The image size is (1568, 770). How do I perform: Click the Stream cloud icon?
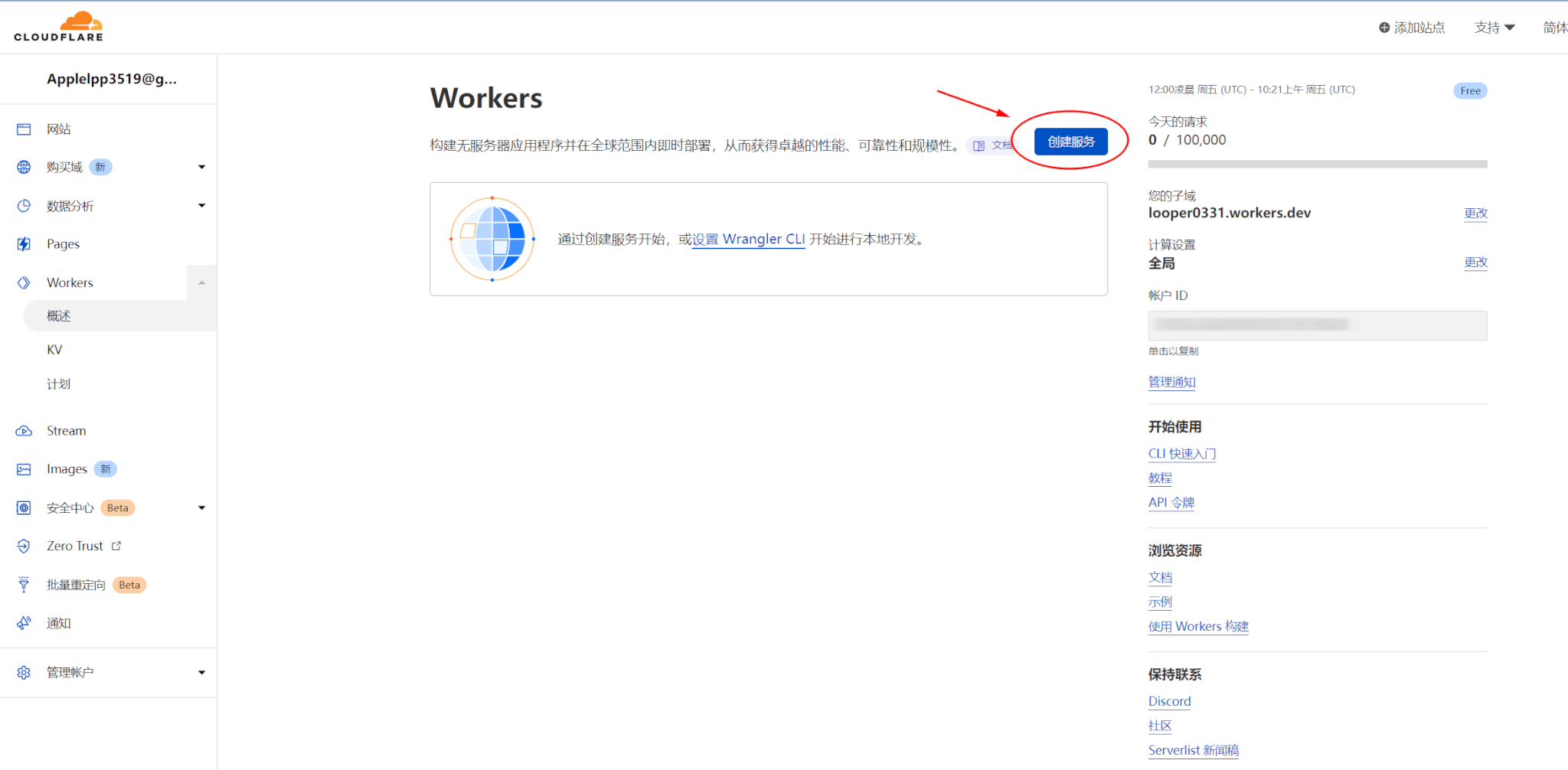point(24,431)
